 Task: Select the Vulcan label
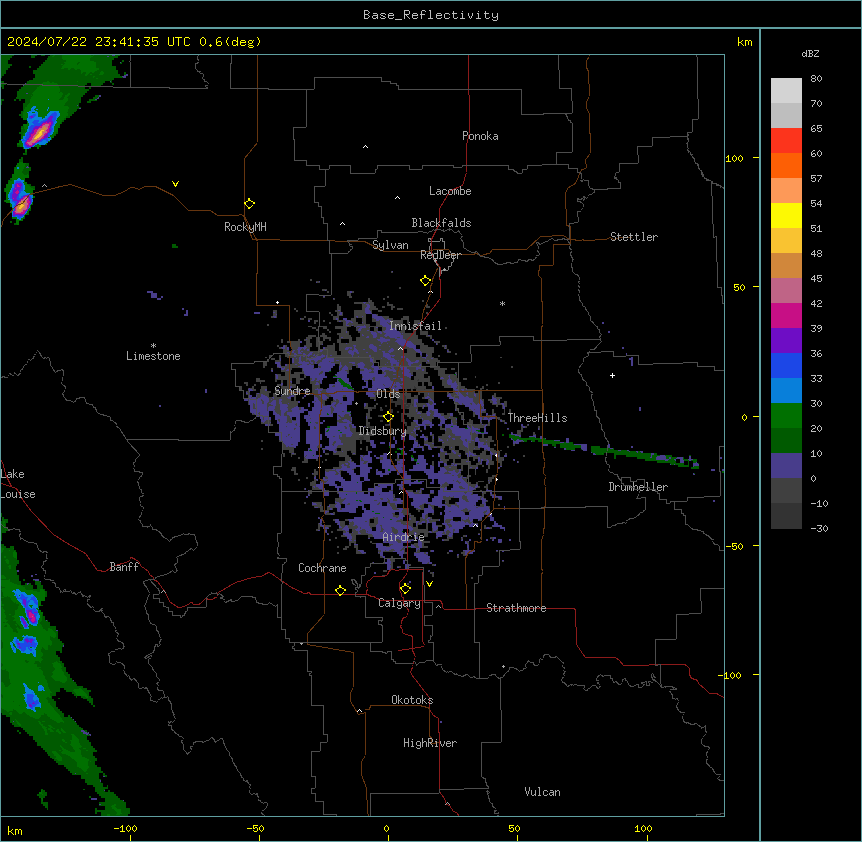coord(543,792)
